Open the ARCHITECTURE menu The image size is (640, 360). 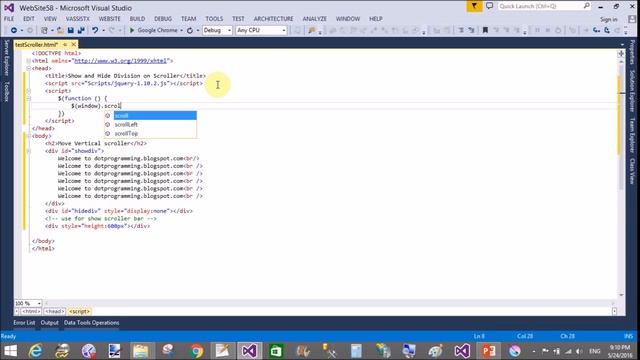(x=273, y=19)
